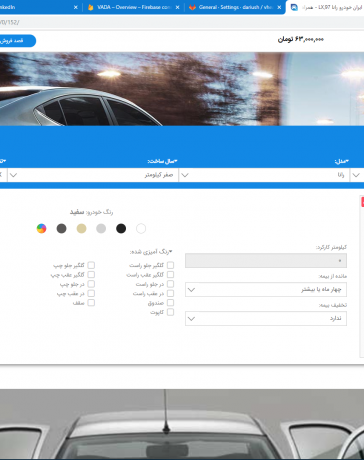The height and width of the screenshot is (460, 364).
Task: Check the گلگیر جلو راست checkbox
Action: tap(170, 265)
